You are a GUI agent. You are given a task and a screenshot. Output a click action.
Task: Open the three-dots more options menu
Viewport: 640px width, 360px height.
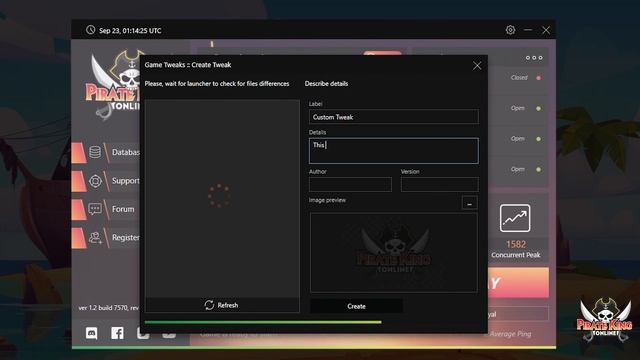(534, 58)
